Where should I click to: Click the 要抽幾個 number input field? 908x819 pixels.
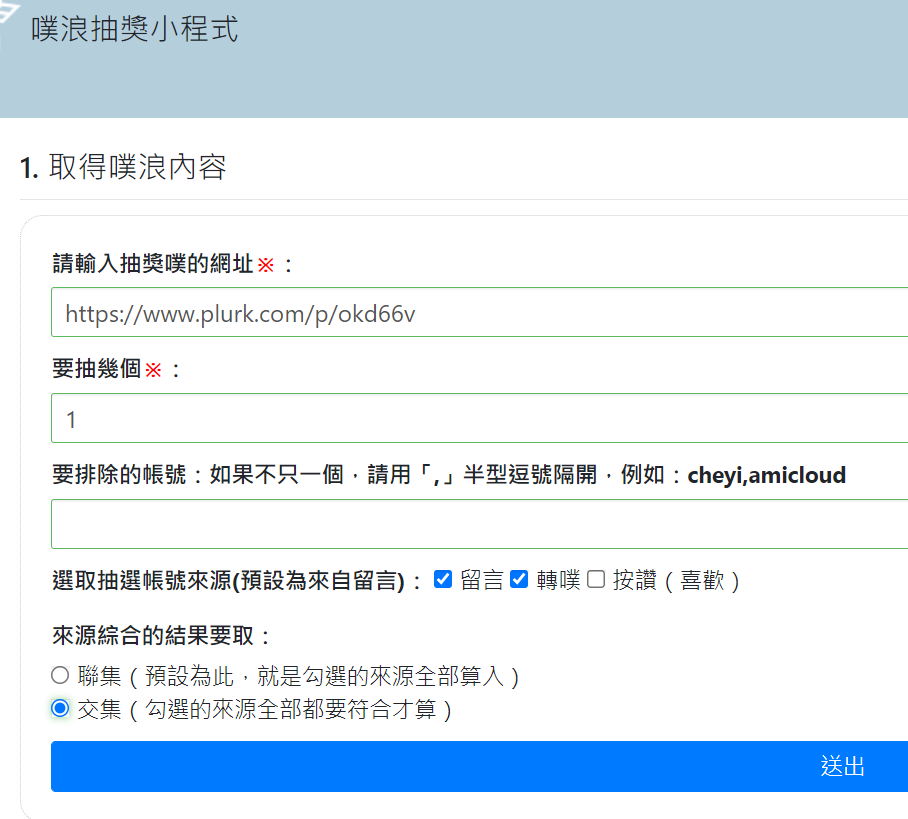479,418
